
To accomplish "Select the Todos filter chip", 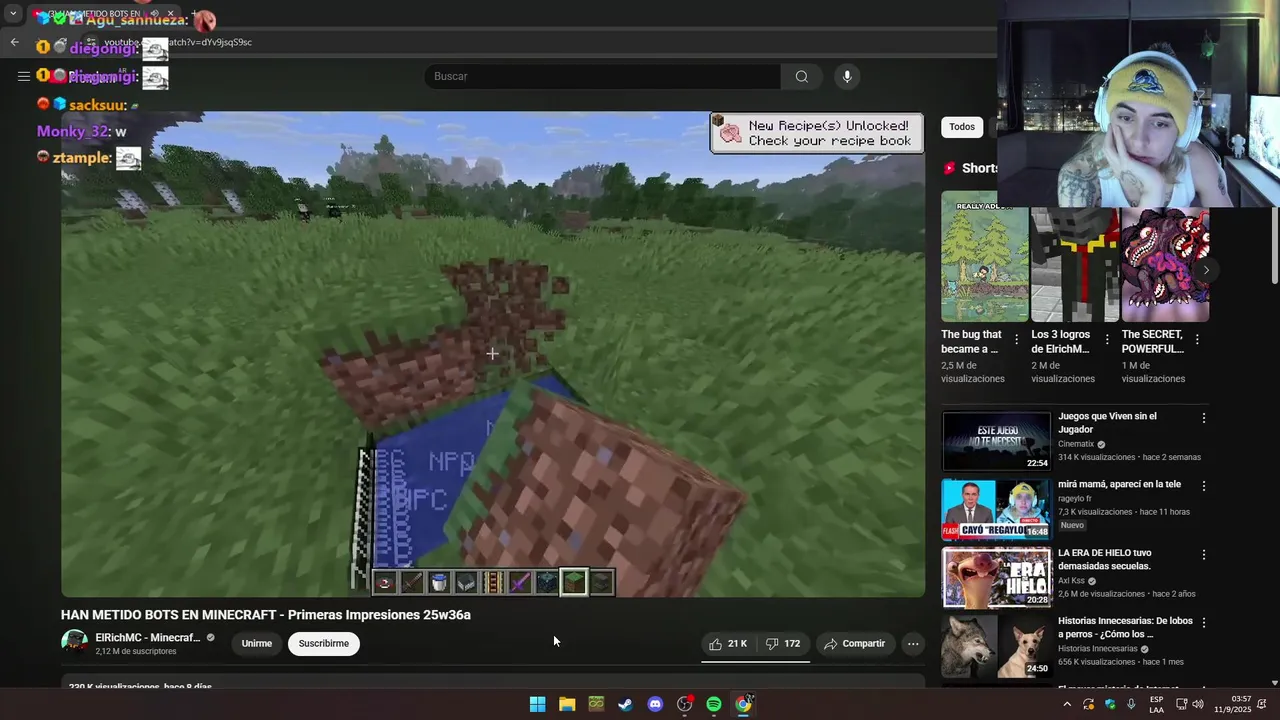I will [962, 127].
